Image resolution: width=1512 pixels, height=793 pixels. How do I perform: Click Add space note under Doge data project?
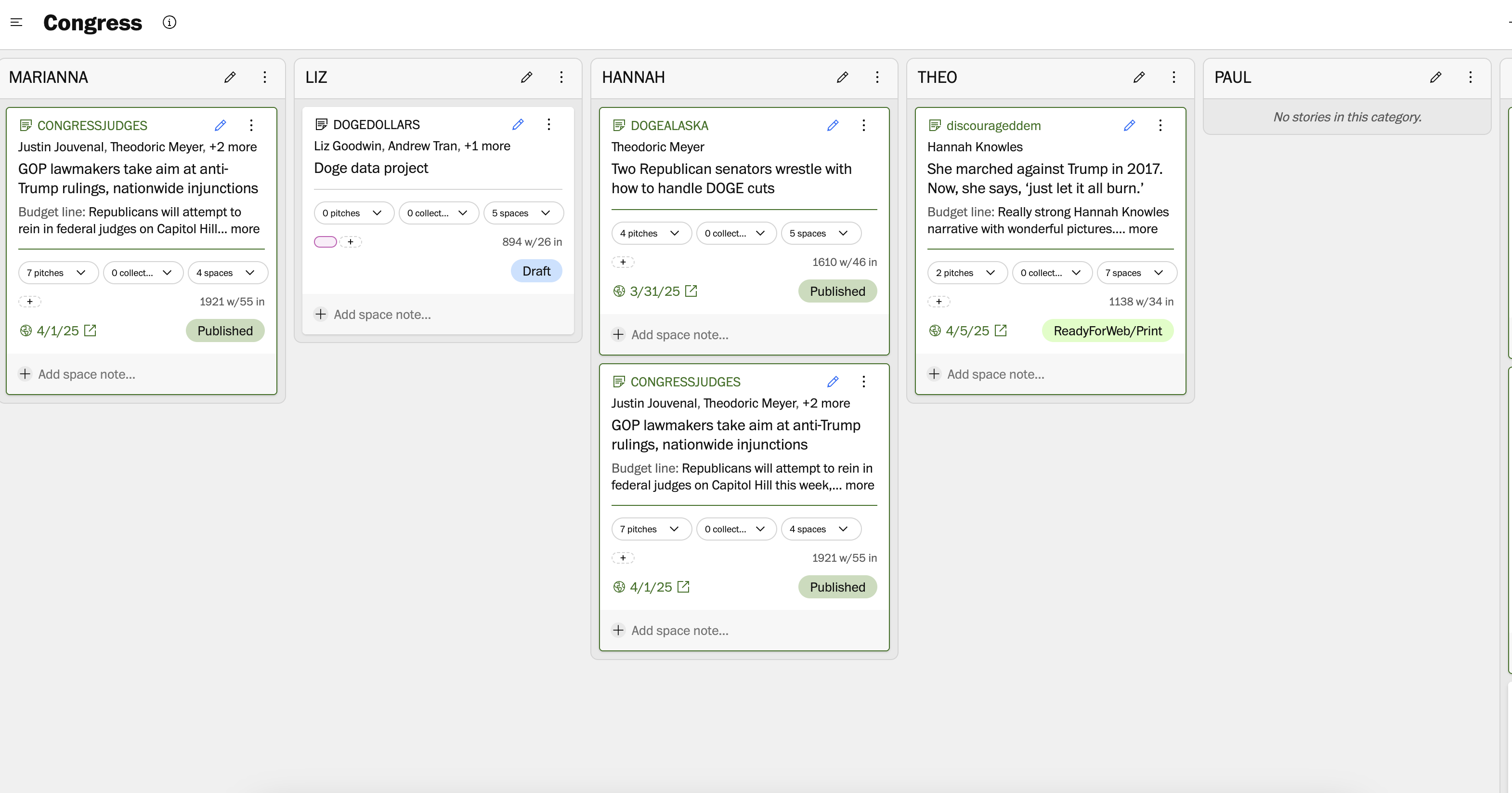click(x=381, y=314)
